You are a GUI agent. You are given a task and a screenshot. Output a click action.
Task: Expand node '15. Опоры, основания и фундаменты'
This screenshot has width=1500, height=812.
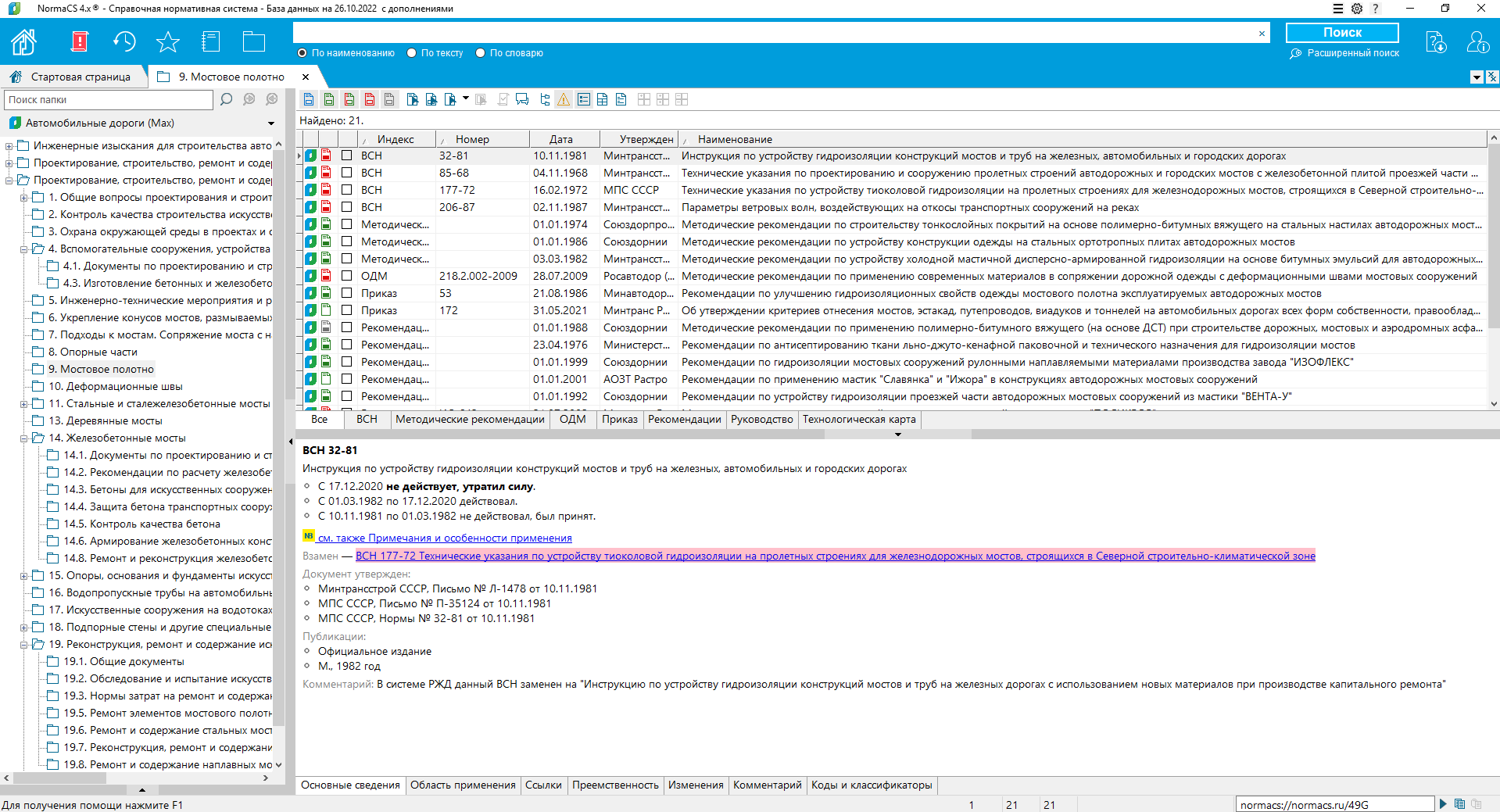pos(25,575)
